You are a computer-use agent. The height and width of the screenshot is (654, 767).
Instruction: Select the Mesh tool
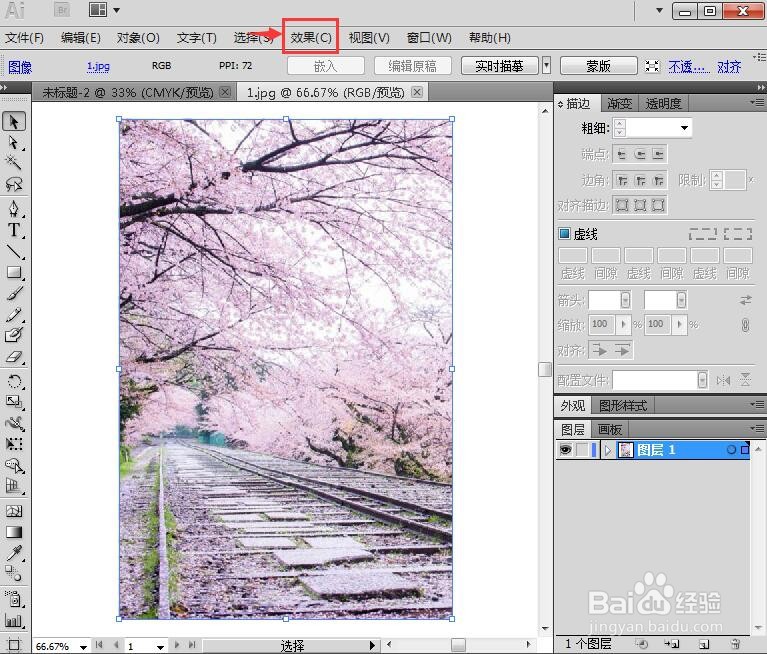pos(14,511)
